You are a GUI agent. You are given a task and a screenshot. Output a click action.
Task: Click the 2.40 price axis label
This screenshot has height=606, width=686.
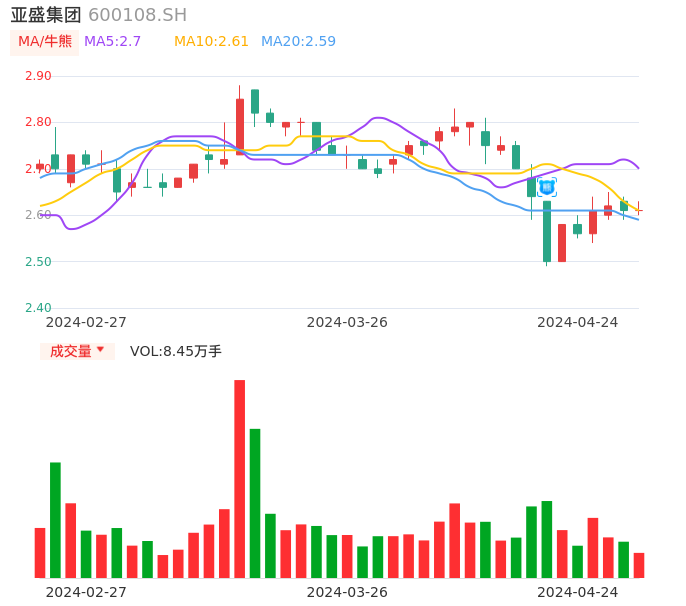point(38,308)
